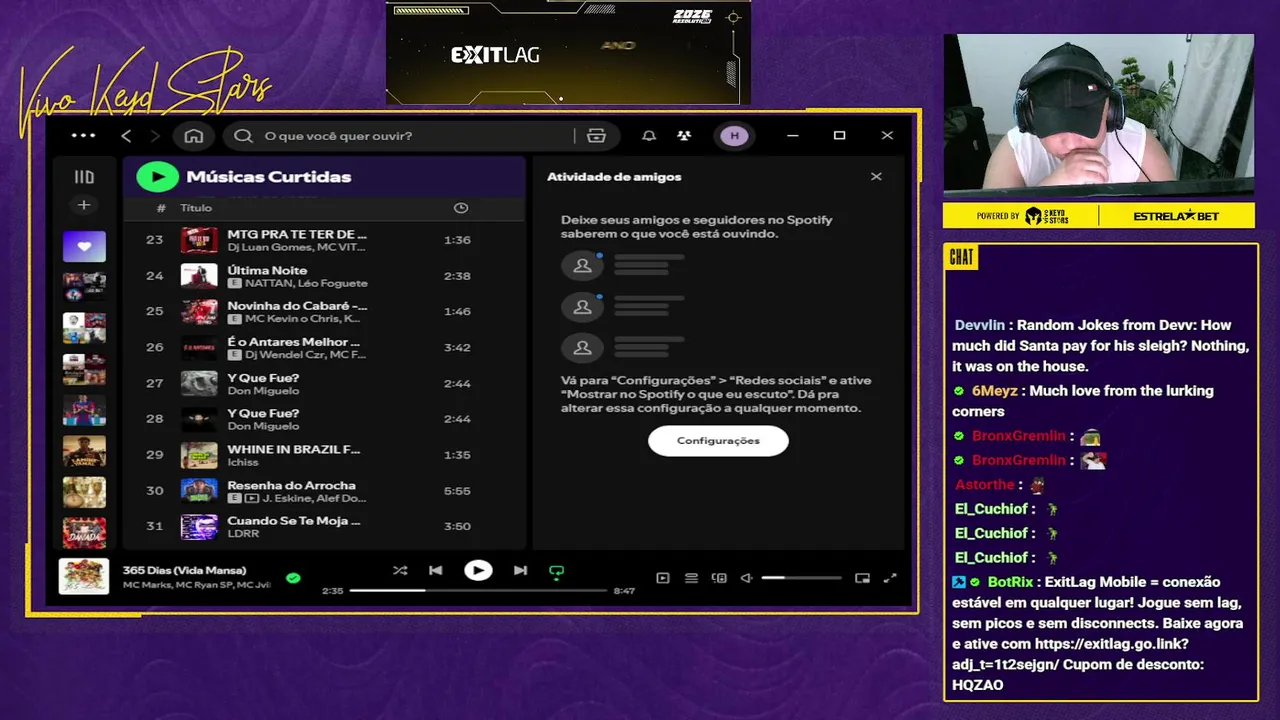Viewport: 1280px width, 720px height.
Task: Adjust the volume slider
Action: click(x=801, y=578)
